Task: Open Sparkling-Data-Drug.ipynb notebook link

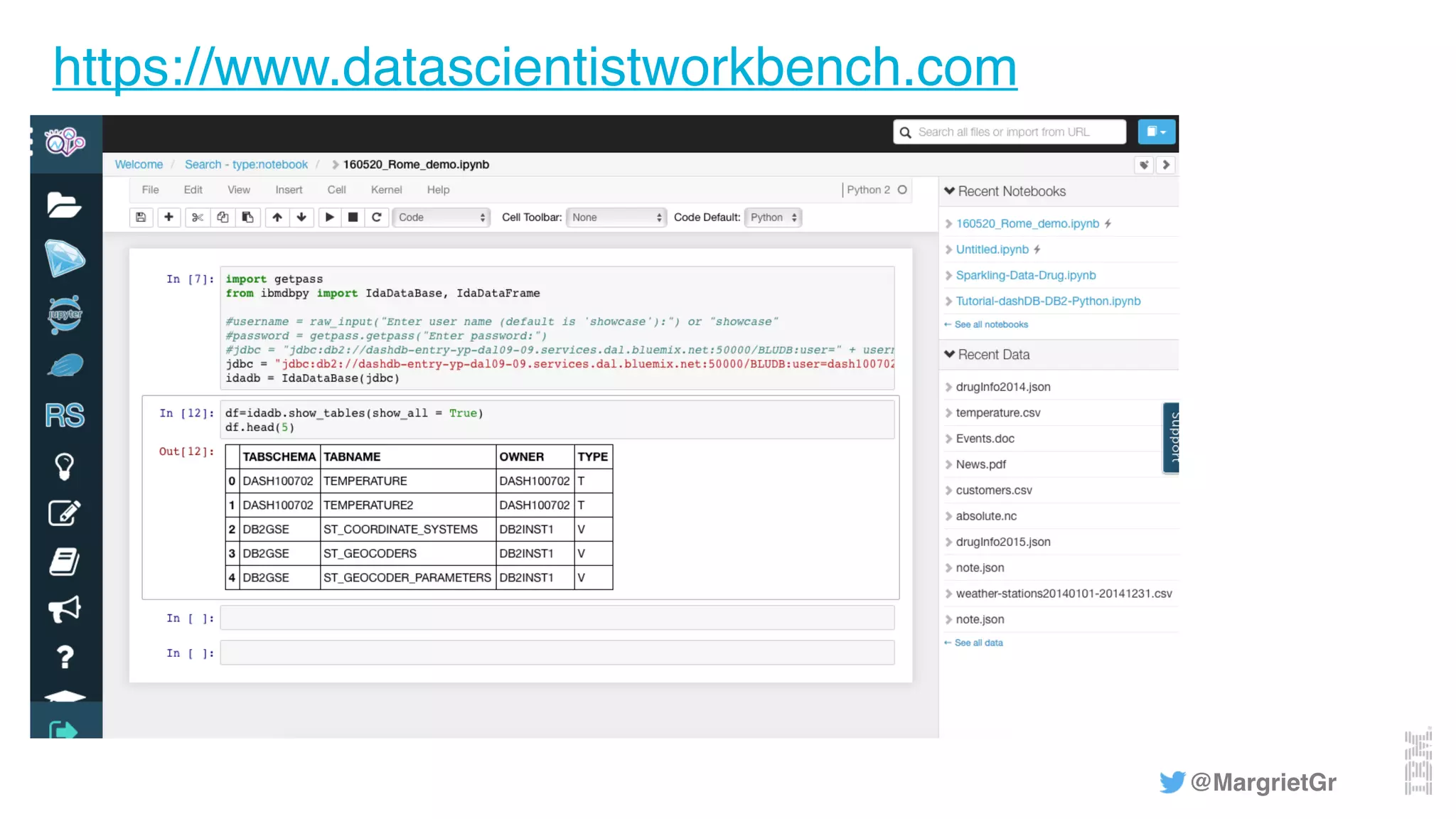Action: pyautogui.click(x=1025, y=275)
